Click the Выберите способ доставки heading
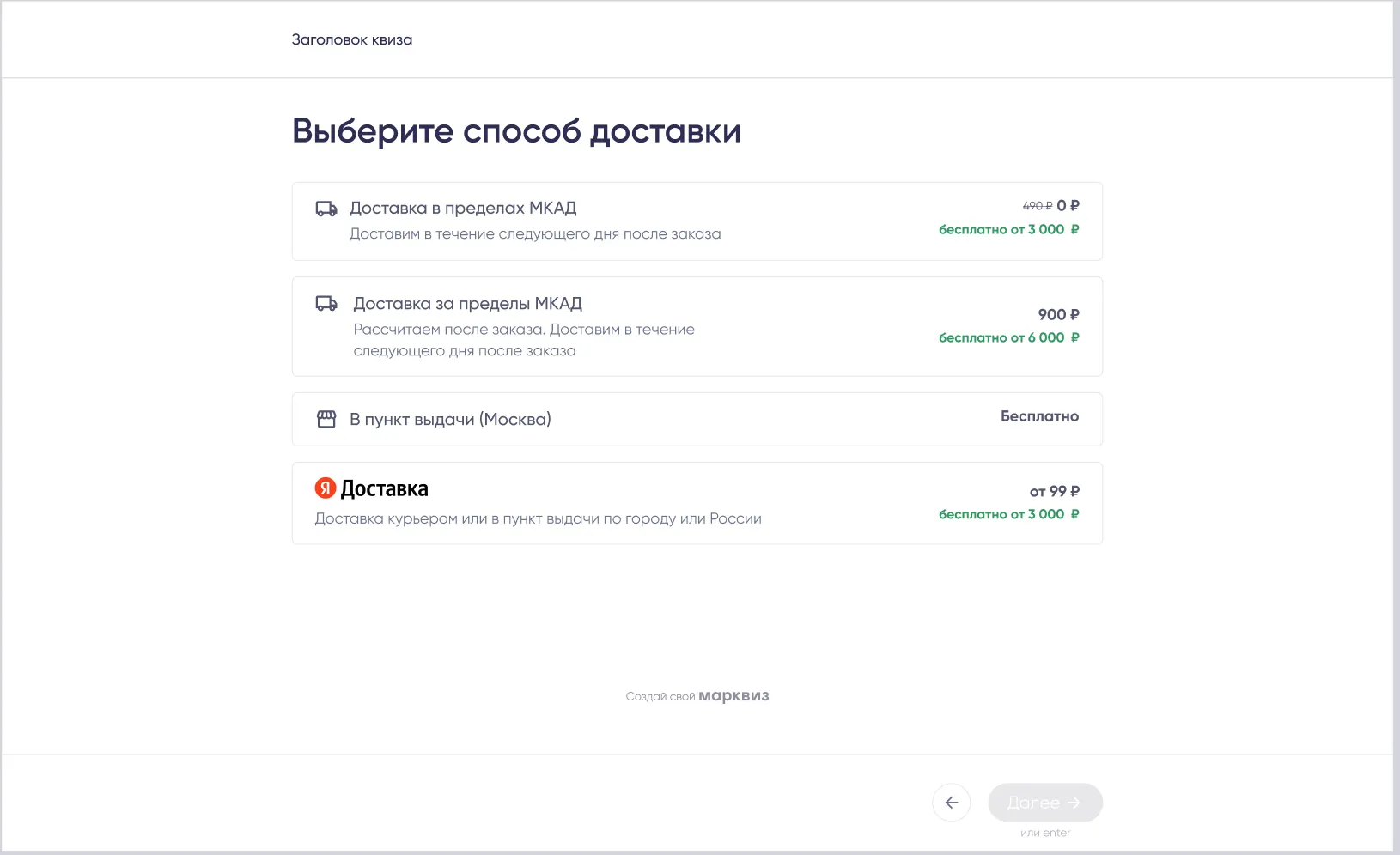The height and width of the screenshot is (855, 1400). tap(516, 130)
